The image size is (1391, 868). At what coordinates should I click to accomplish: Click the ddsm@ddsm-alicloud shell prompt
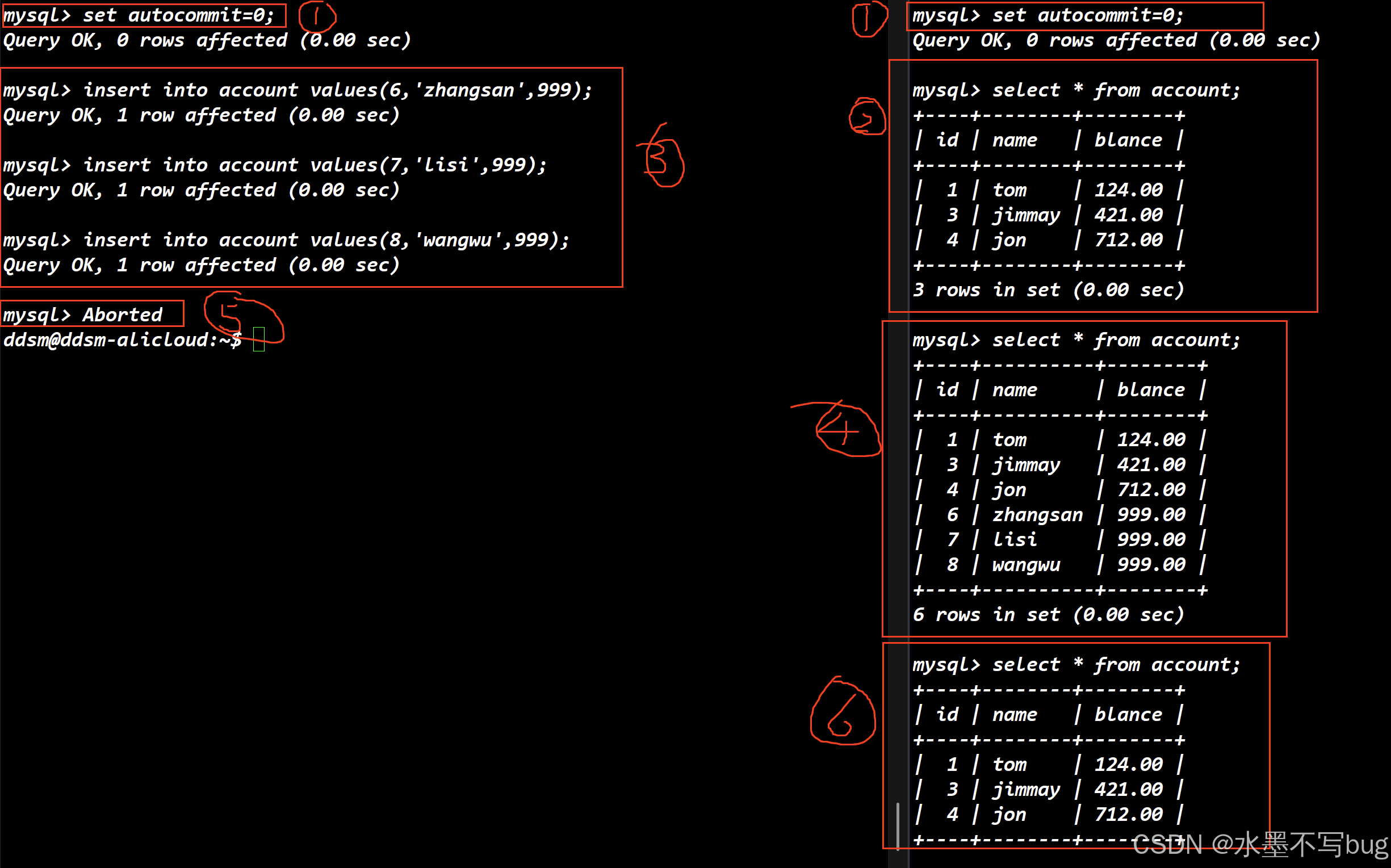pyautogui.click(x=121, y=340)
